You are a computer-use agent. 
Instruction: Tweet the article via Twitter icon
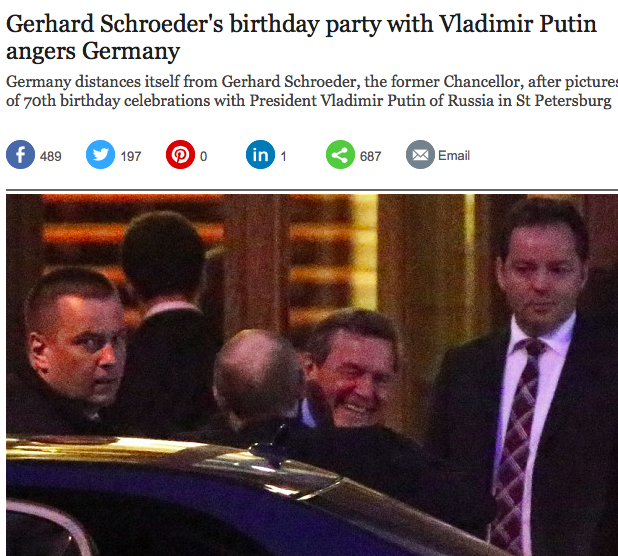(x=101, y=155)
